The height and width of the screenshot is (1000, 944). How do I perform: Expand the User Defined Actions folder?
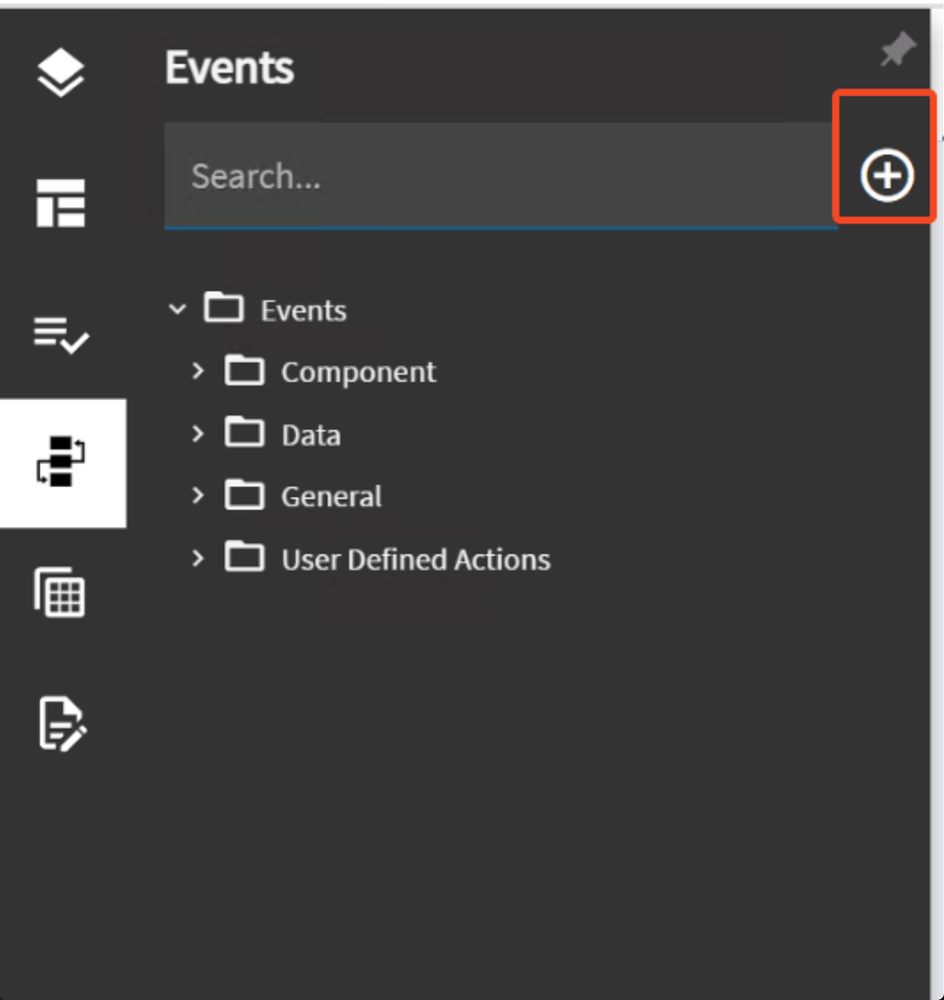coord(197,558)
